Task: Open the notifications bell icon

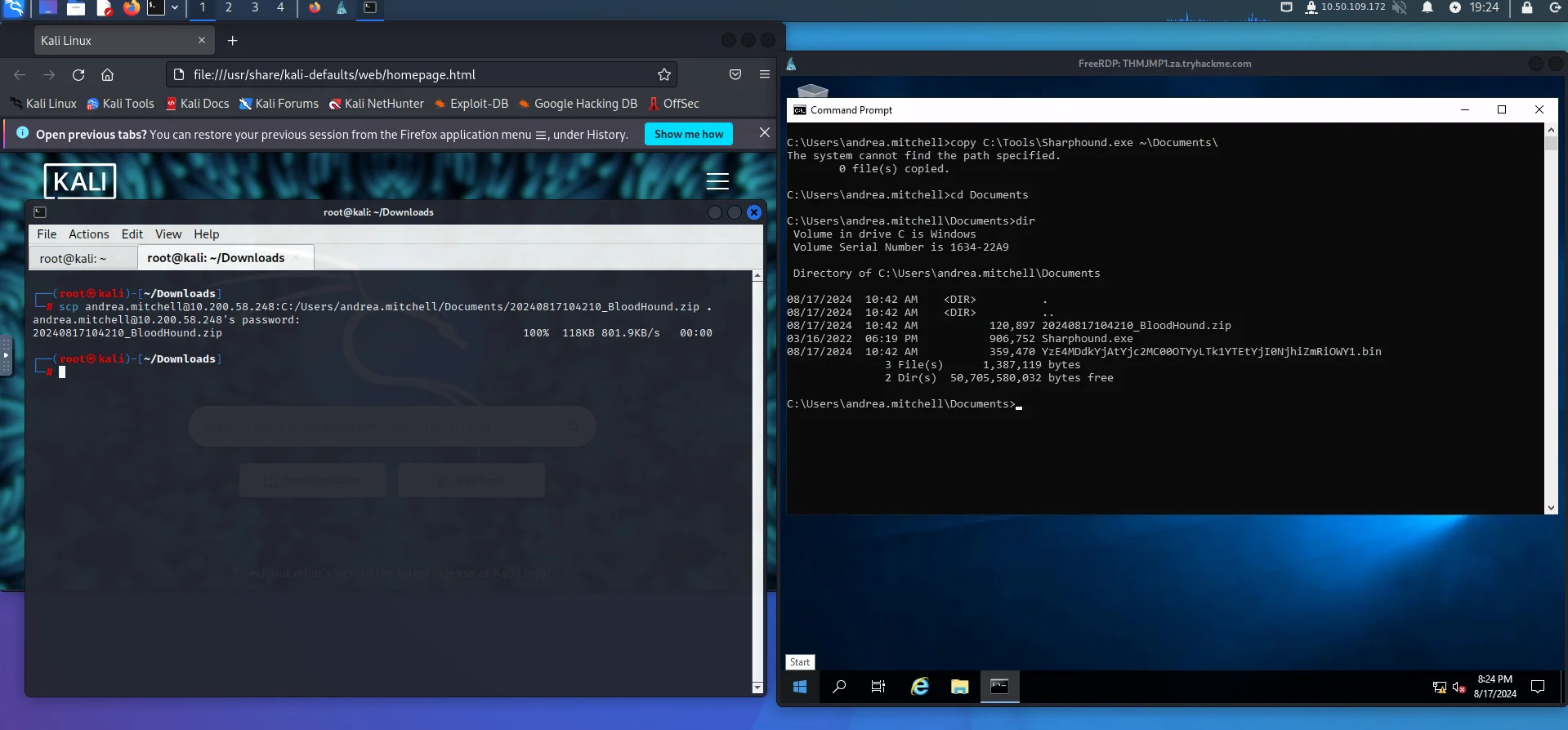Action: 1427,7
